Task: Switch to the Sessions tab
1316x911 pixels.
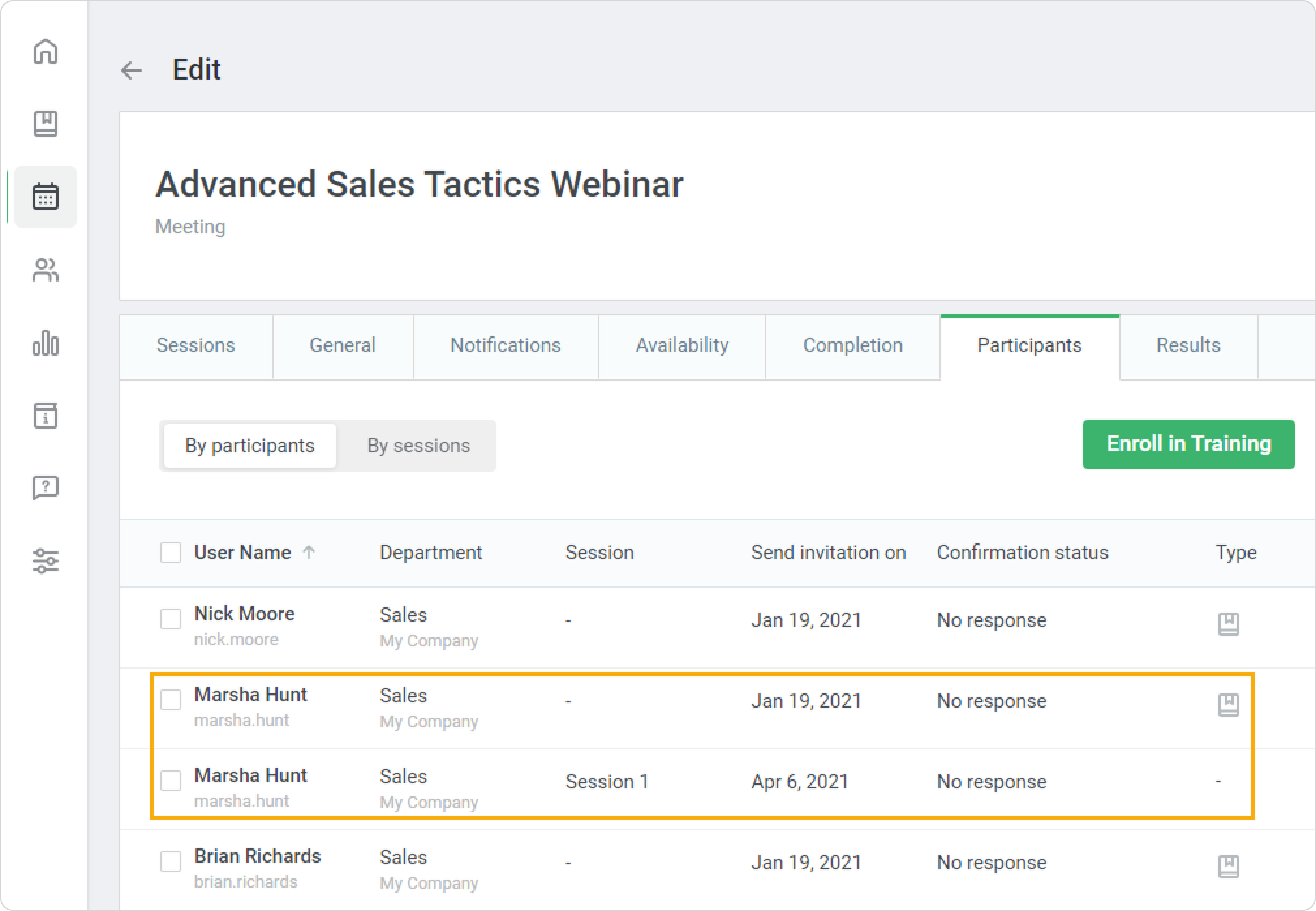Action: click(x=195, y=345)
